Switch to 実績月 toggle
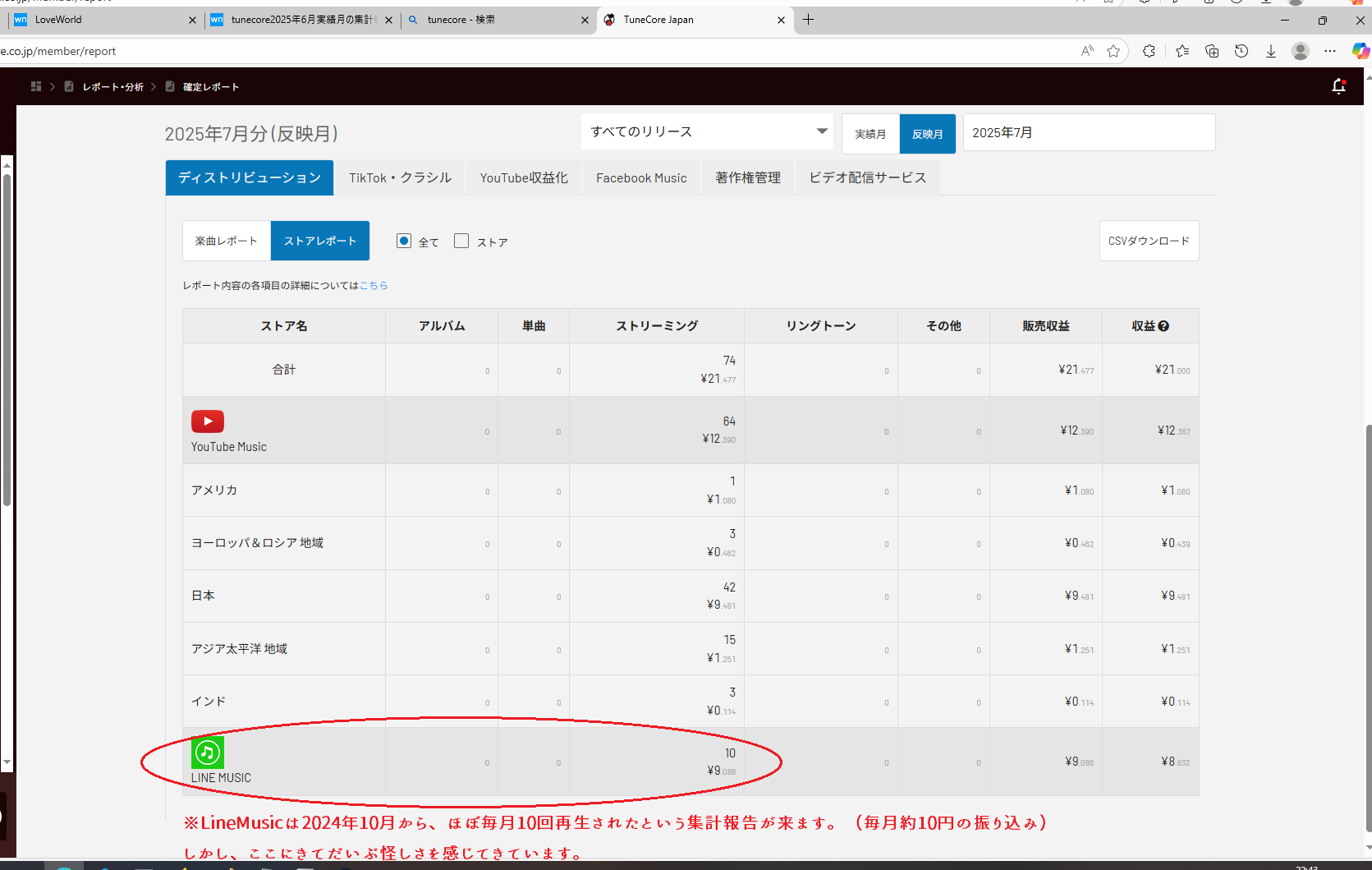Screen dimensions: 1372x870 pyautogui.click(x=870, y=134)
